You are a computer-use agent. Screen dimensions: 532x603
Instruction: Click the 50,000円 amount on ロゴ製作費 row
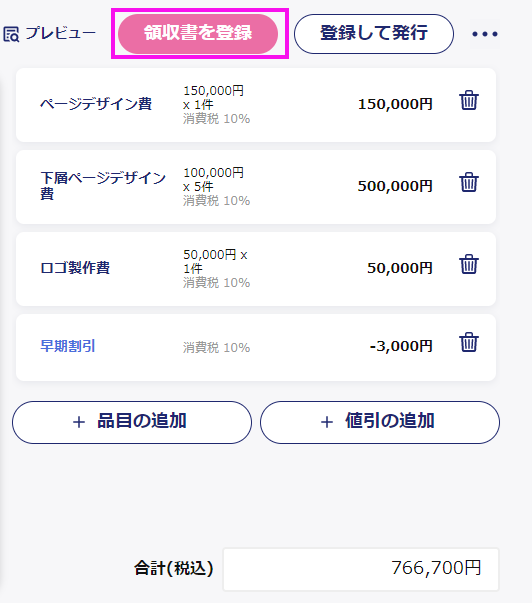point(400,268)
